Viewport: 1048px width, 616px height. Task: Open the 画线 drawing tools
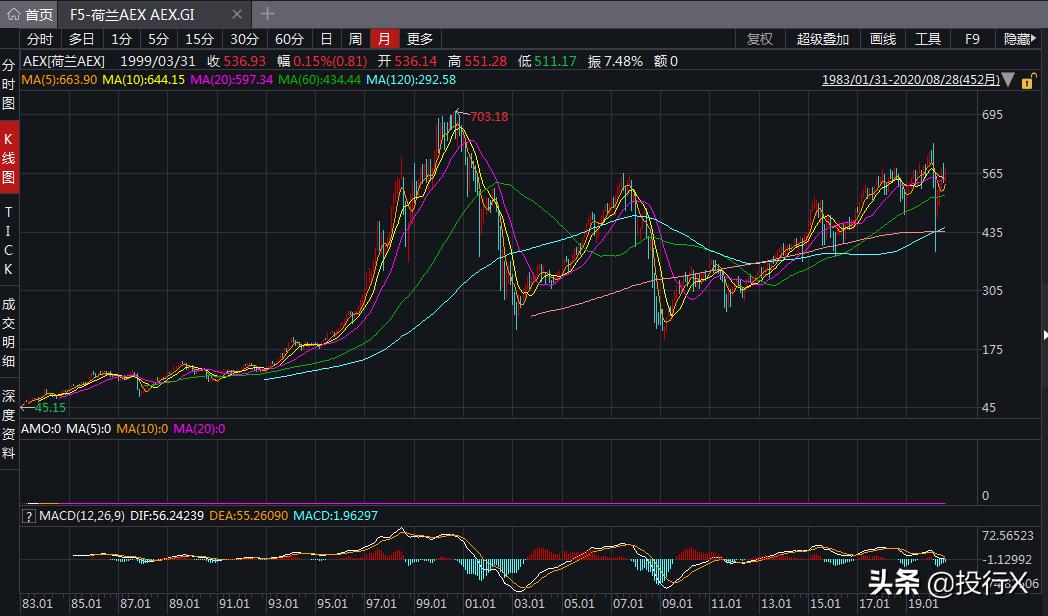point(882,39)
